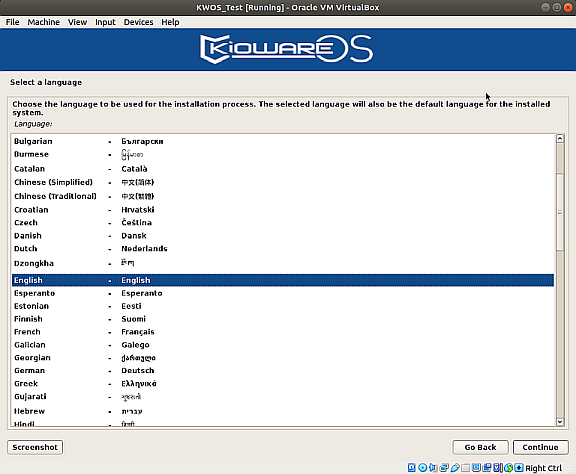Click the display indicator icon
The image size is (576, 474).
[x=476, y=467]
